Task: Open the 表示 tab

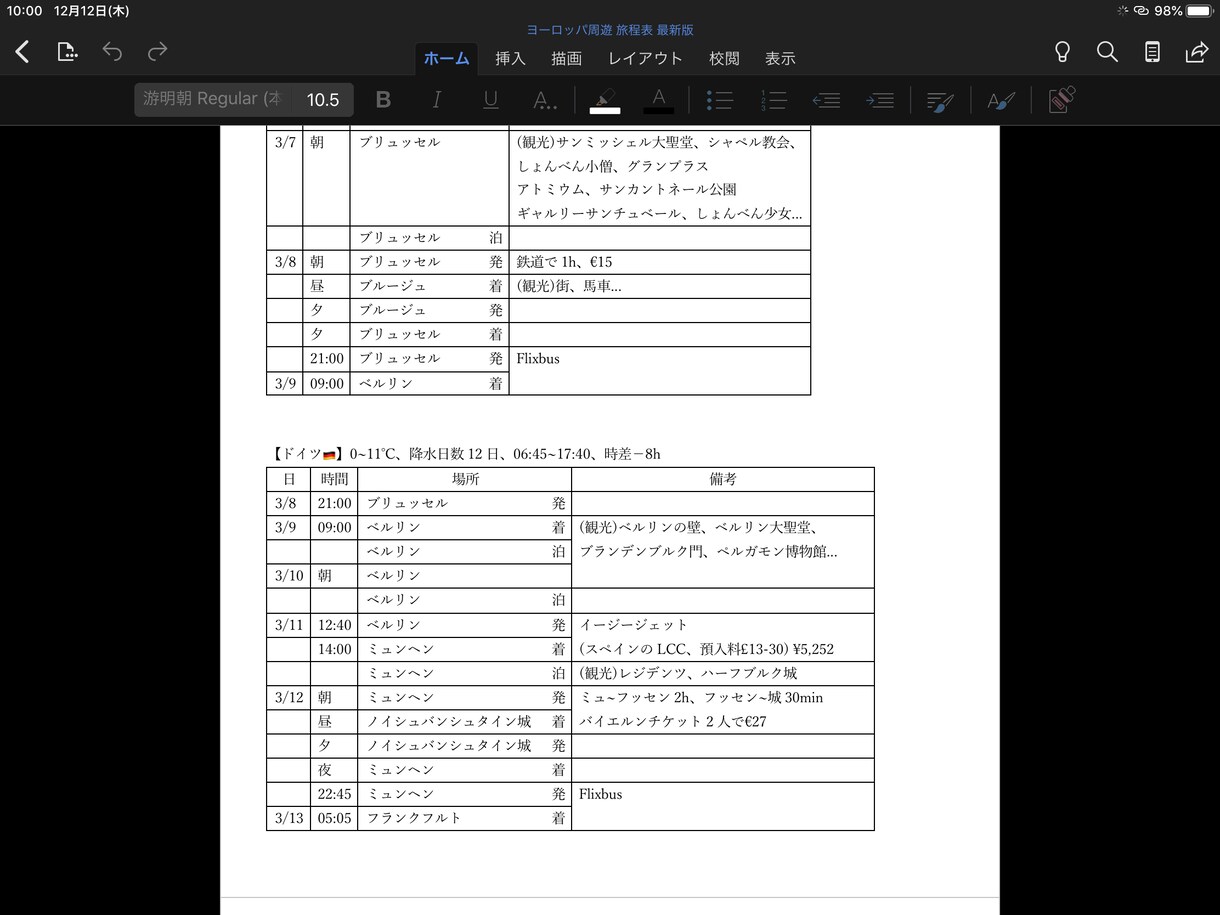Action: coord(780,58)
